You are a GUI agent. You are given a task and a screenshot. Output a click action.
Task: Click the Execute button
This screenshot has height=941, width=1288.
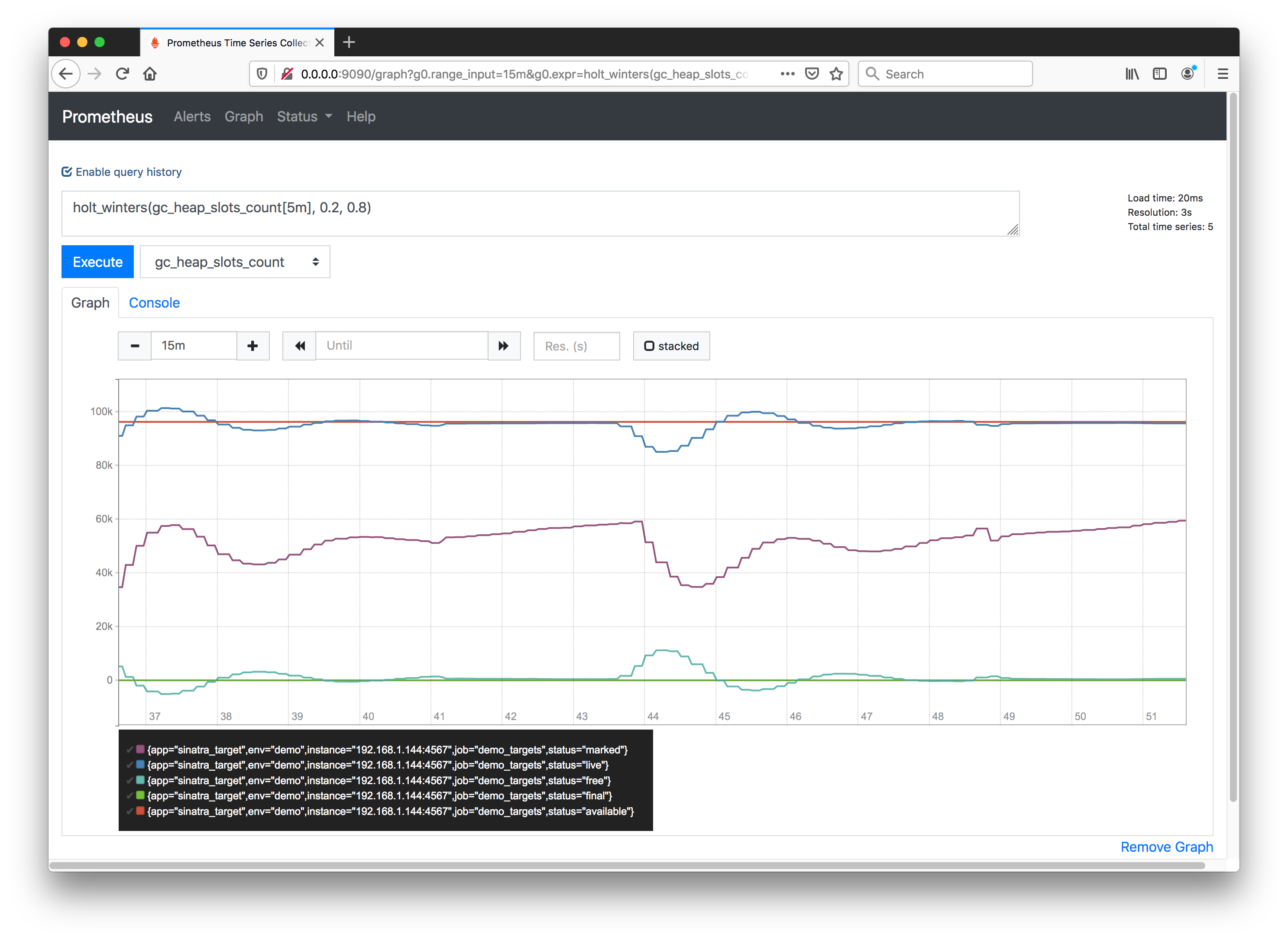point(97,262)
